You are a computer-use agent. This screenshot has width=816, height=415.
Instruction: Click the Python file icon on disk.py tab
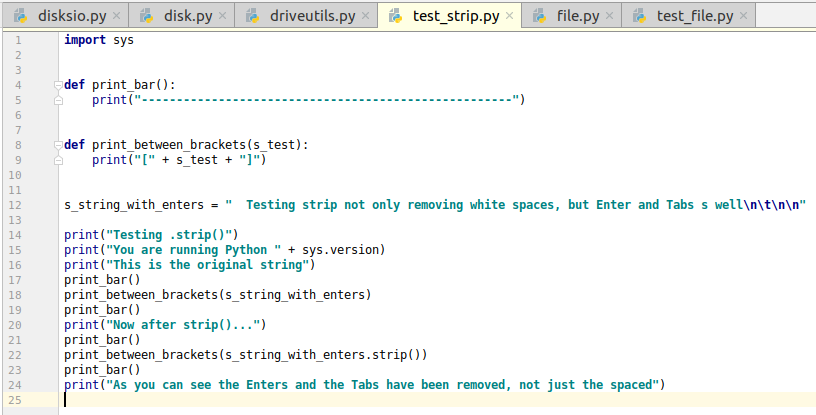[x=146, y=16]
